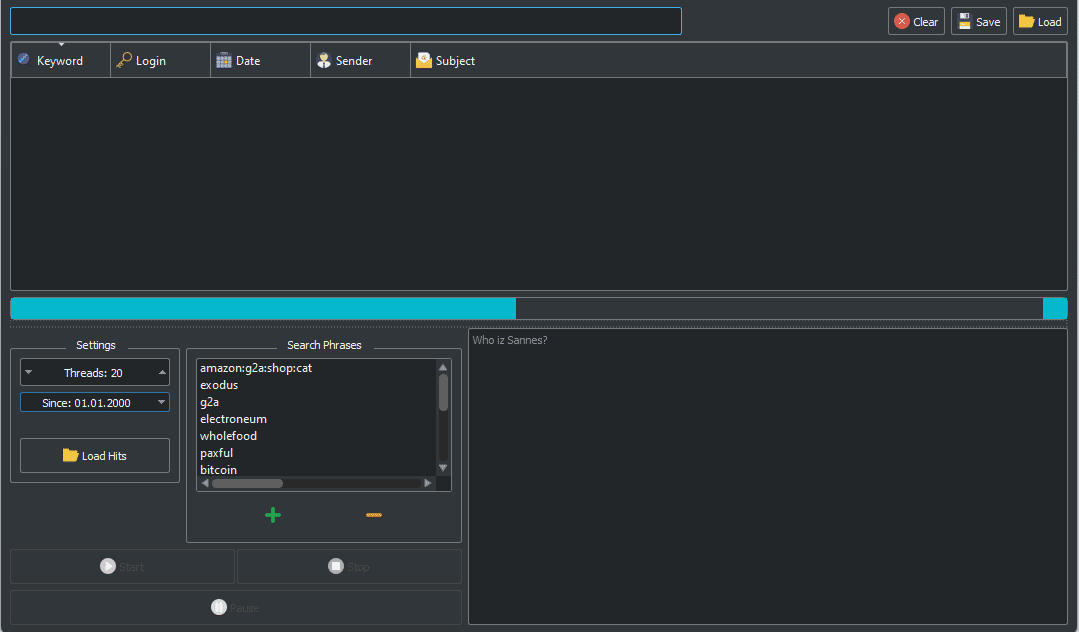Switch to the Sender tab
1079x632 pixels.
click(x=359, y=59)
